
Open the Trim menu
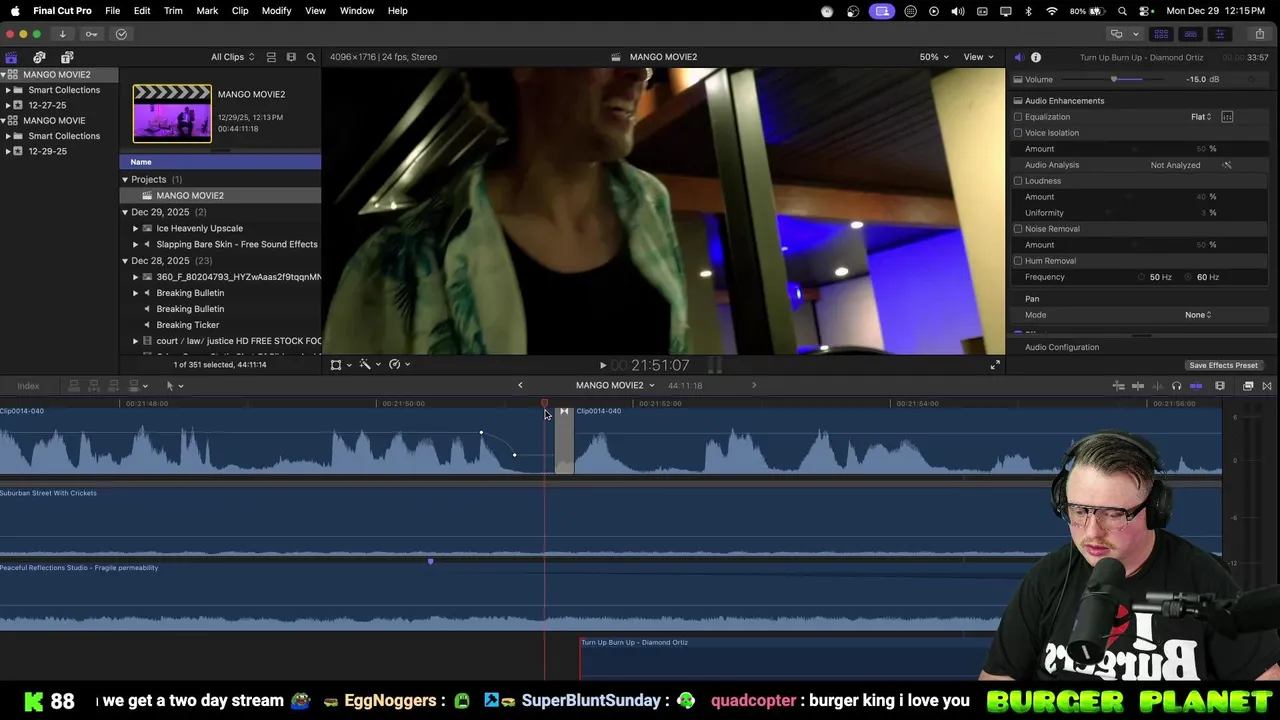pos(173,10)
